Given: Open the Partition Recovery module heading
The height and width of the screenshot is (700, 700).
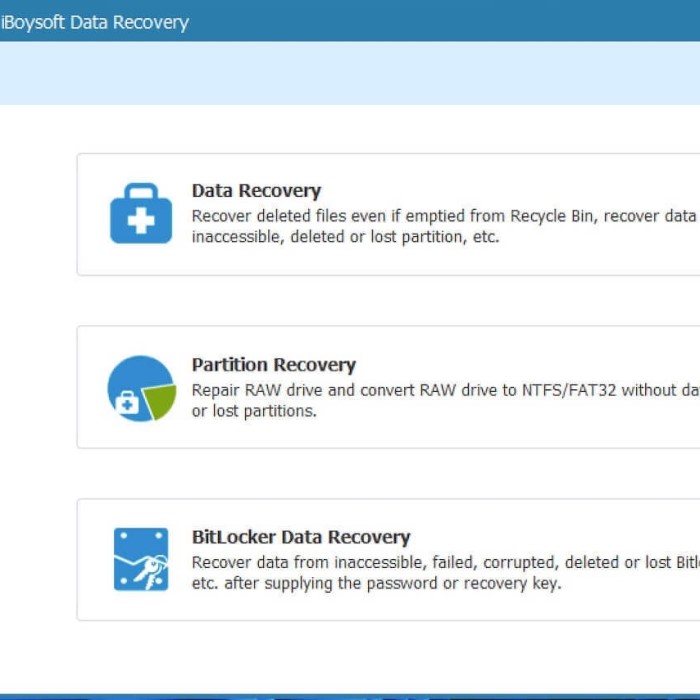Looking at the screenshot, I should click(274, 365).
